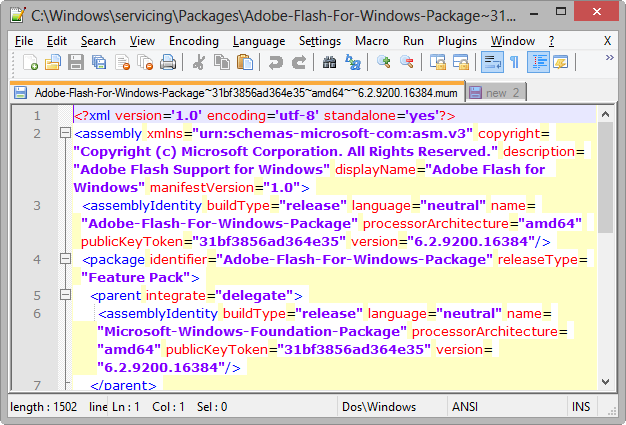Click the </parent> closing tag
This screenshot has width=626, height=425.
[123, 385]
